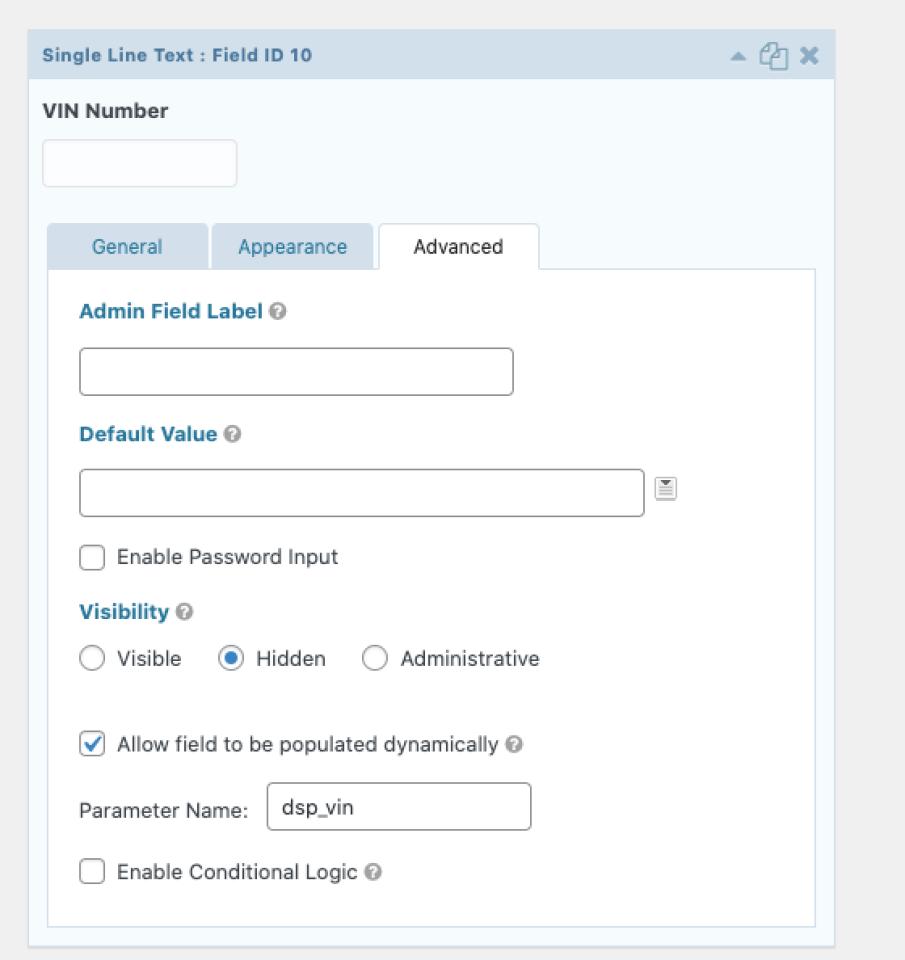
Task: Collapse the field settings with the arrow icon
Action: coord(737,56)
